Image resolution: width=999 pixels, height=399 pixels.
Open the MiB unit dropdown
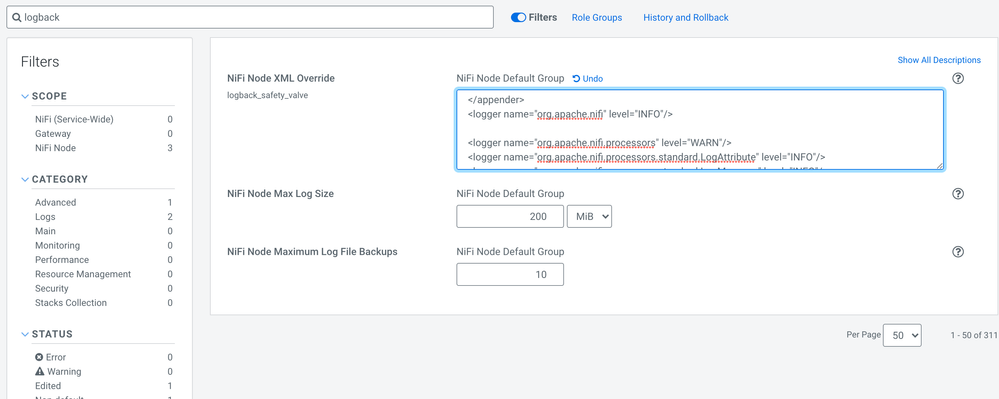pyautogui.click(x=589, y=217)
